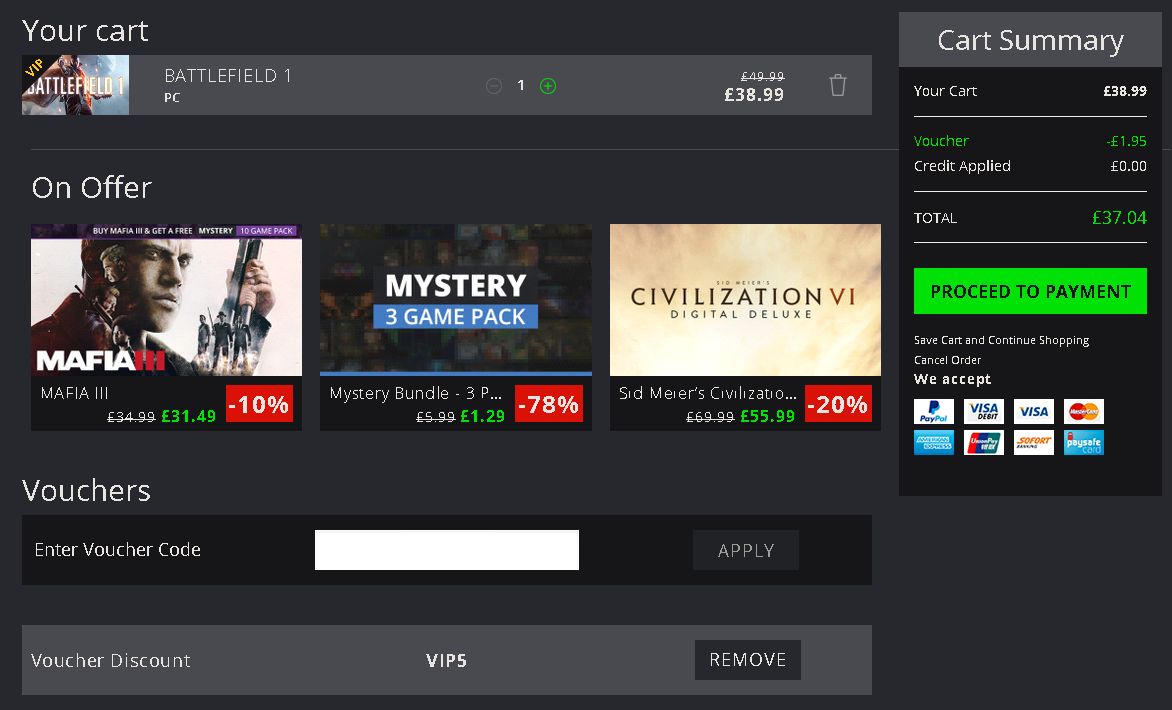
Task: Click the Civilization VI price £55.99
Action: point(767,416)
